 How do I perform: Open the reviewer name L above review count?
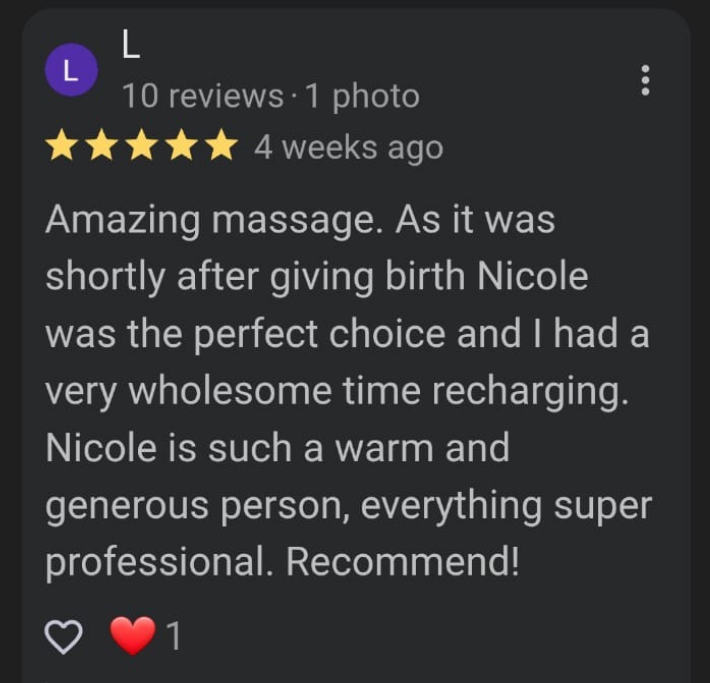[131, 44]
